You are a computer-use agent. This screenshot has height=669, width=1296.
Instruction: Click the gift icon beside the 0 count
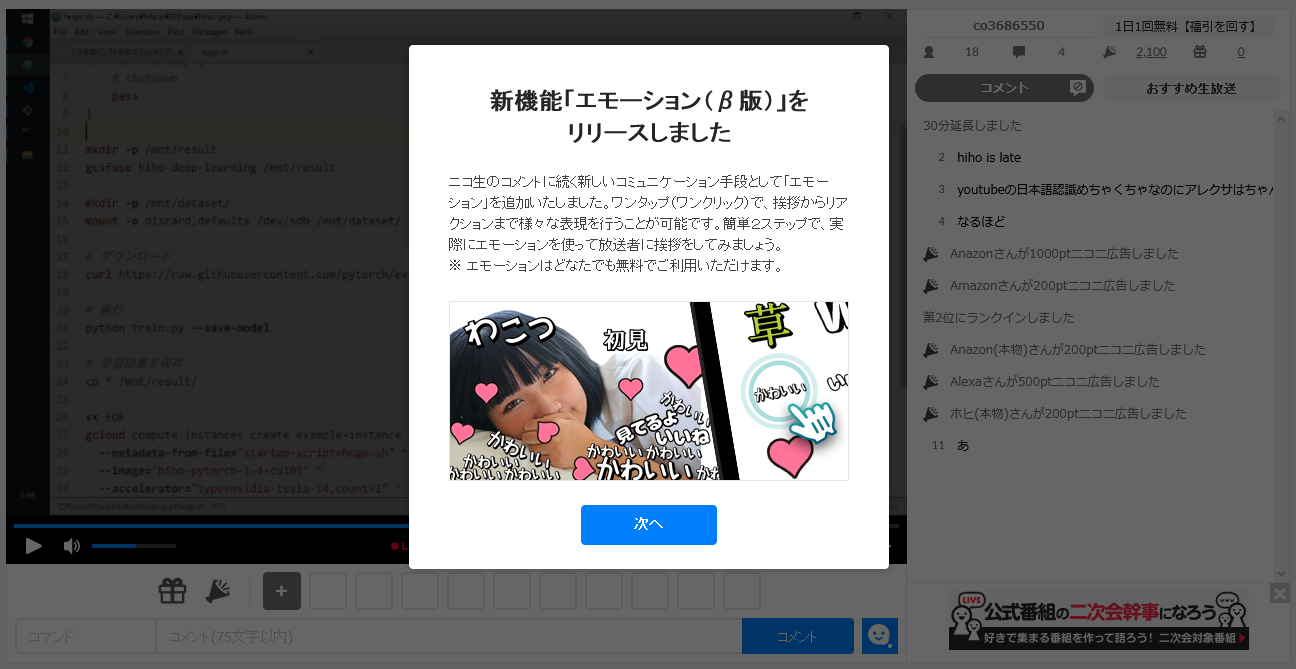coord(1200,52)
